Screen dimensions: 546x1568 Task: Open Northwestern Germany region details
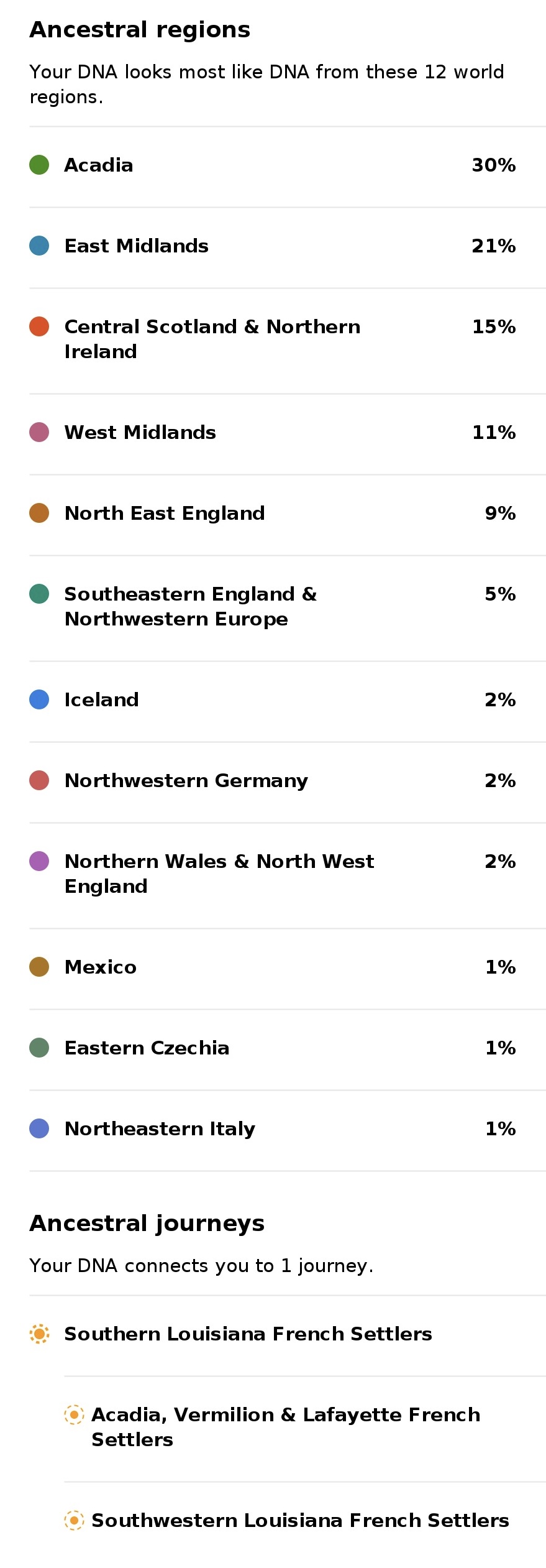(288, 782)
